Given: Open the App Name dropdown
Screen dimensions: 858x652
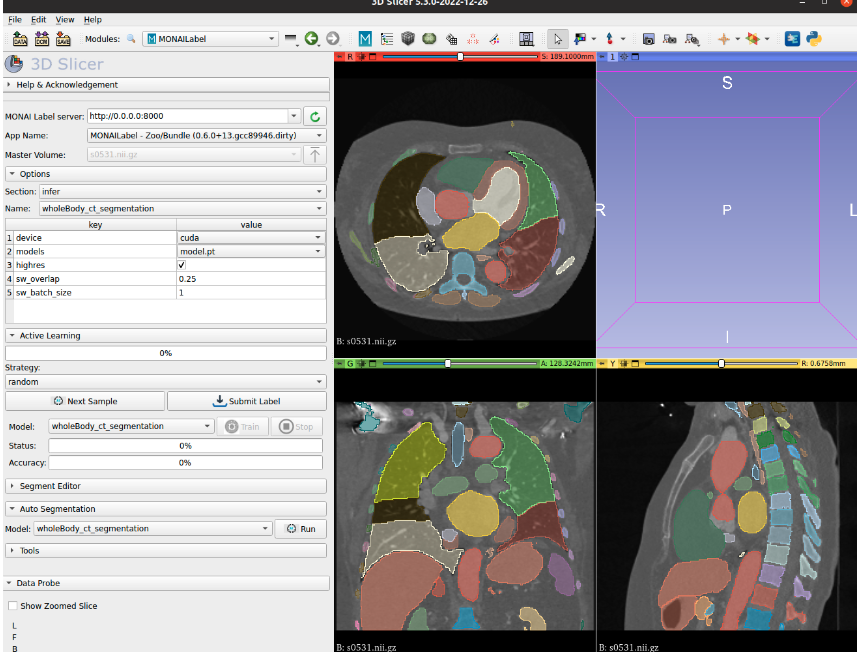Looking at the screenshot, I should pyautogui.click(x=207, y=135).
